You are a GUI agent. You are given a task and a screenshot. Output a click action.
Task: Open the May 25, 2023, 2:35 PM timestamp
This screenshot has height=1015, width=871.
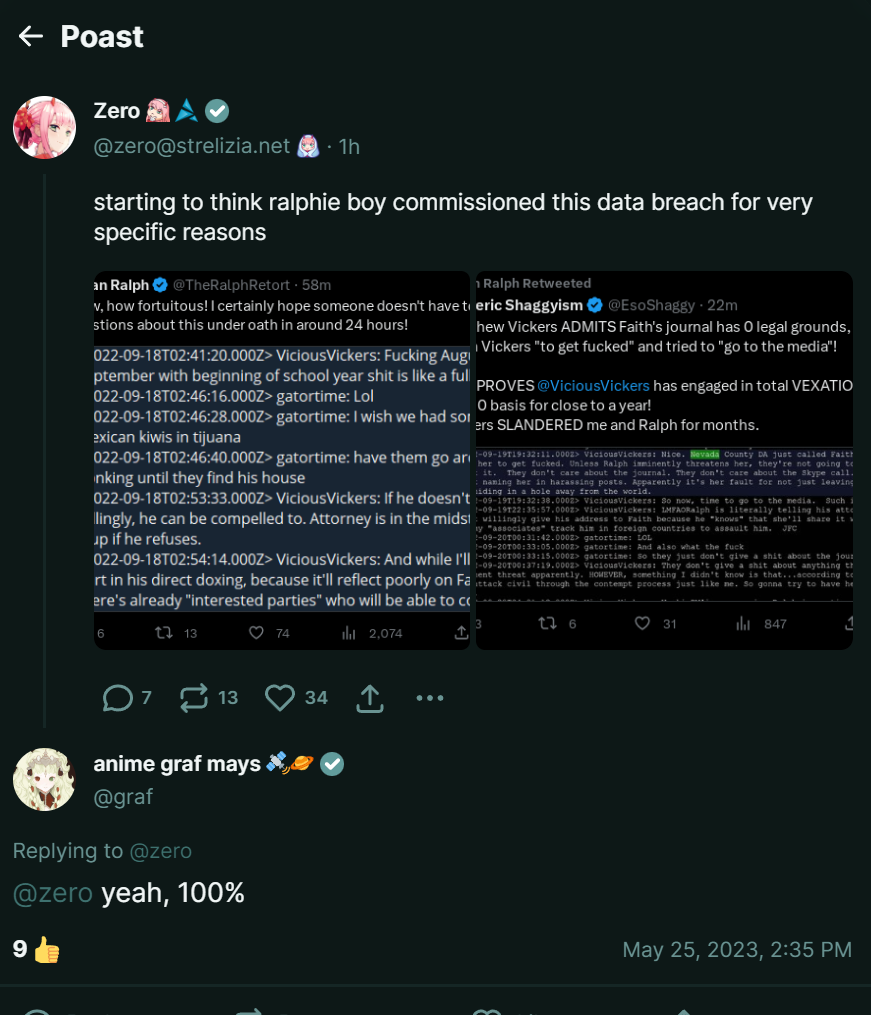pyautogui.click(x=737, y=950)
